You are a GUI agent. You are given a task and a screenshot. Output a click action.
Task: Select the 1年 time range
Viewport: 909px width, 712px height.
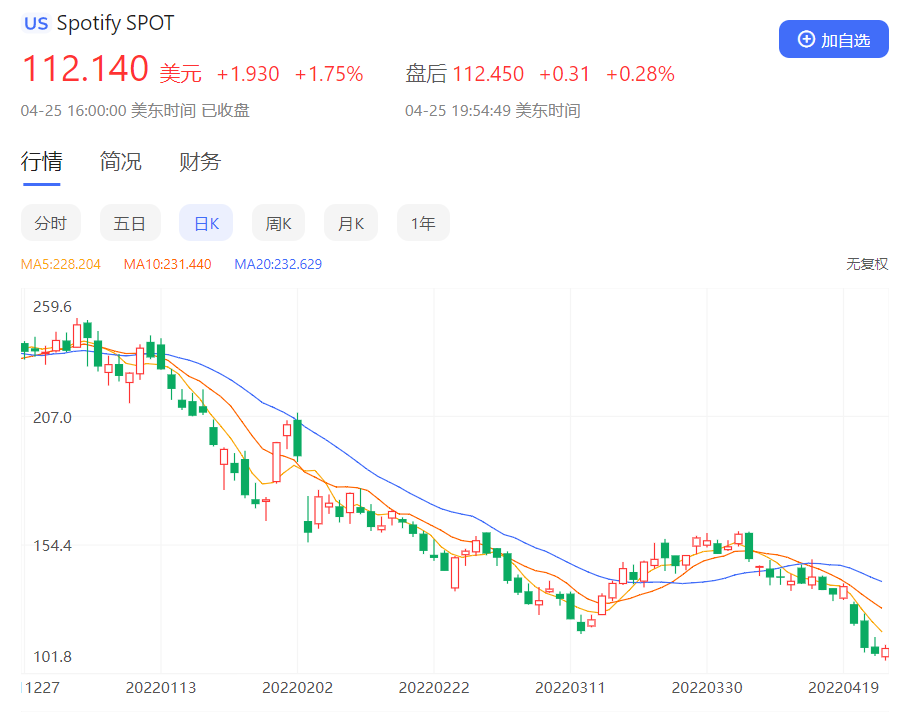tap(423, 223)
